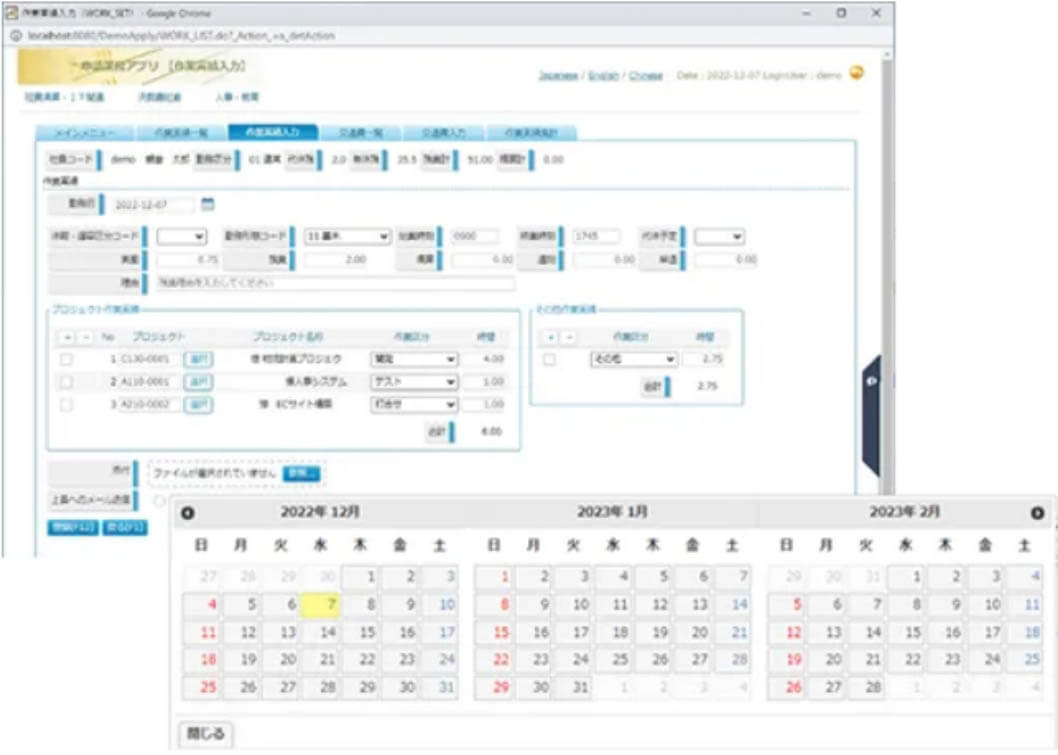Expand the その他 work category dropdown
The width and height of the screenshot is (1058, 755).
tap(634, 359)
